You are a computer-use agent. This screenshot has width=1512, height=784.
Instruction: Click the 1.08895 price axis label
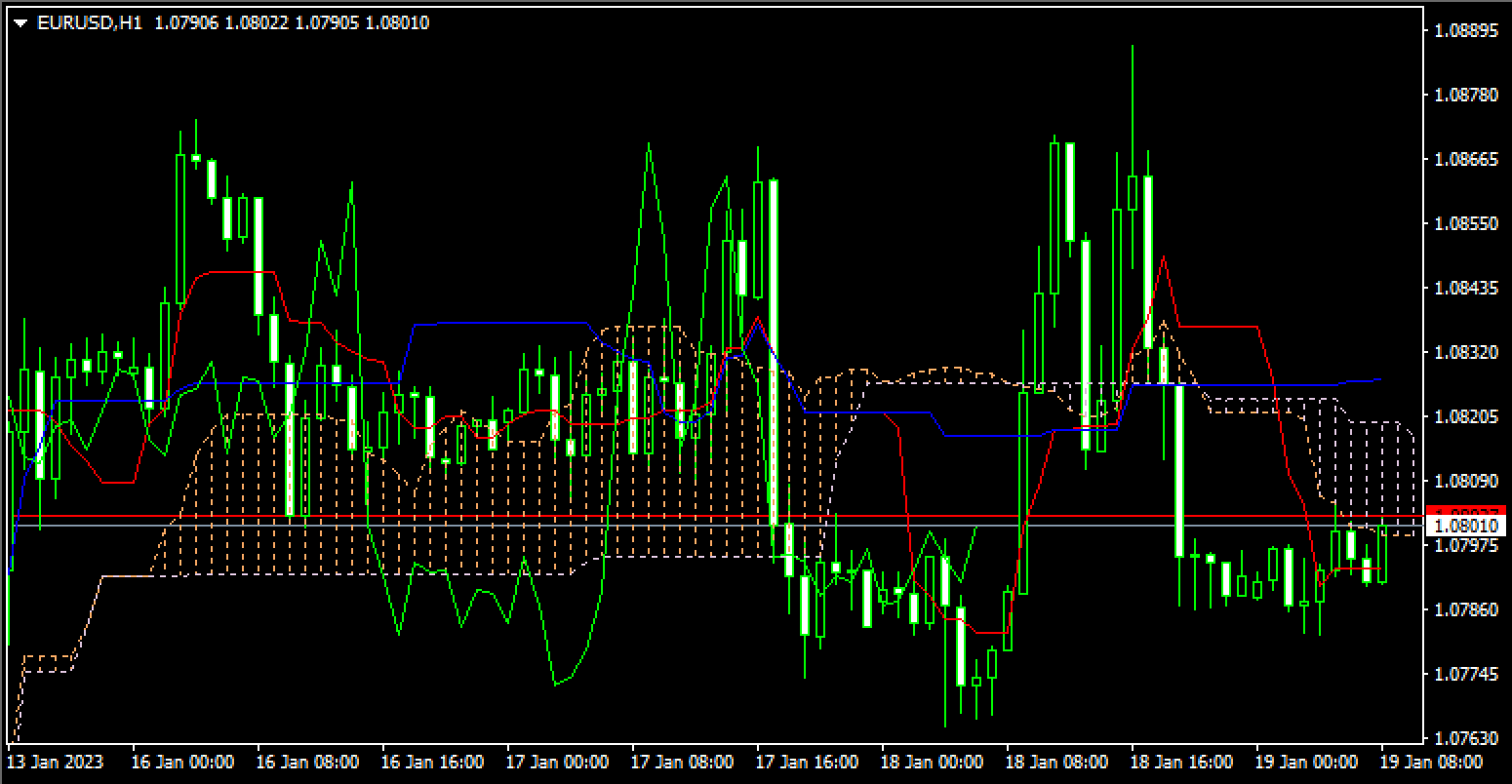click(x=1465, y=31)
